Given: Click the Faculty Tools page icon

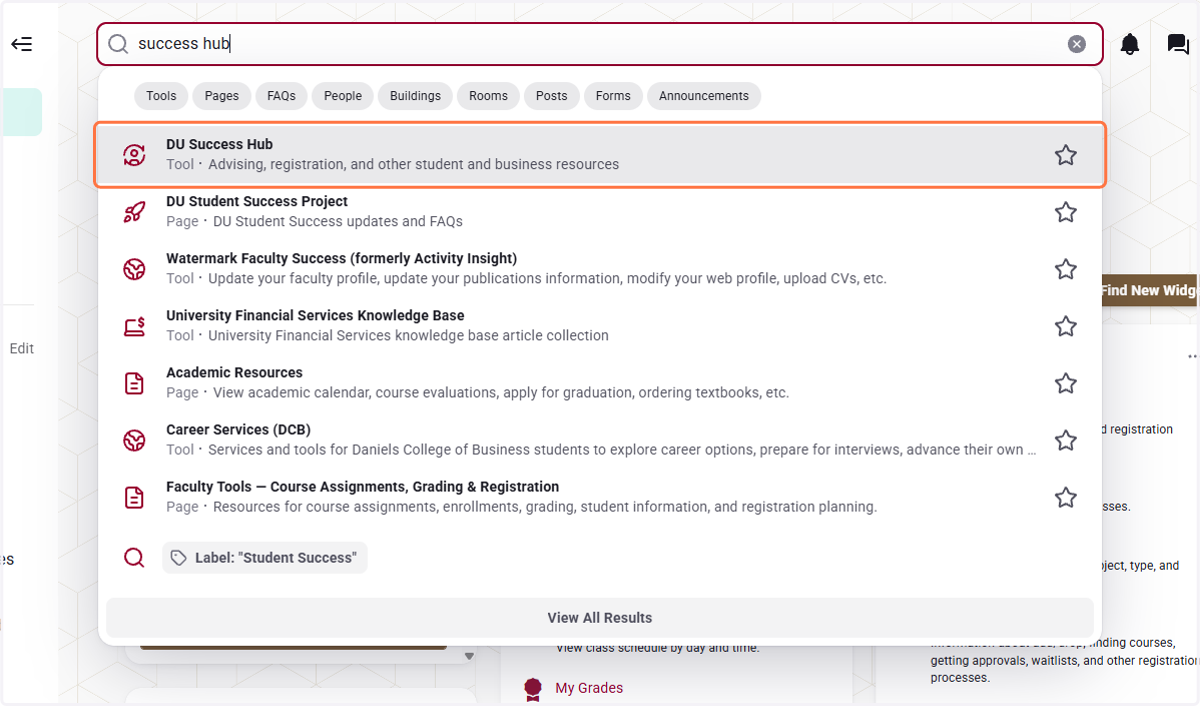Looking at the screenshot, I should [x=134, y=497].
